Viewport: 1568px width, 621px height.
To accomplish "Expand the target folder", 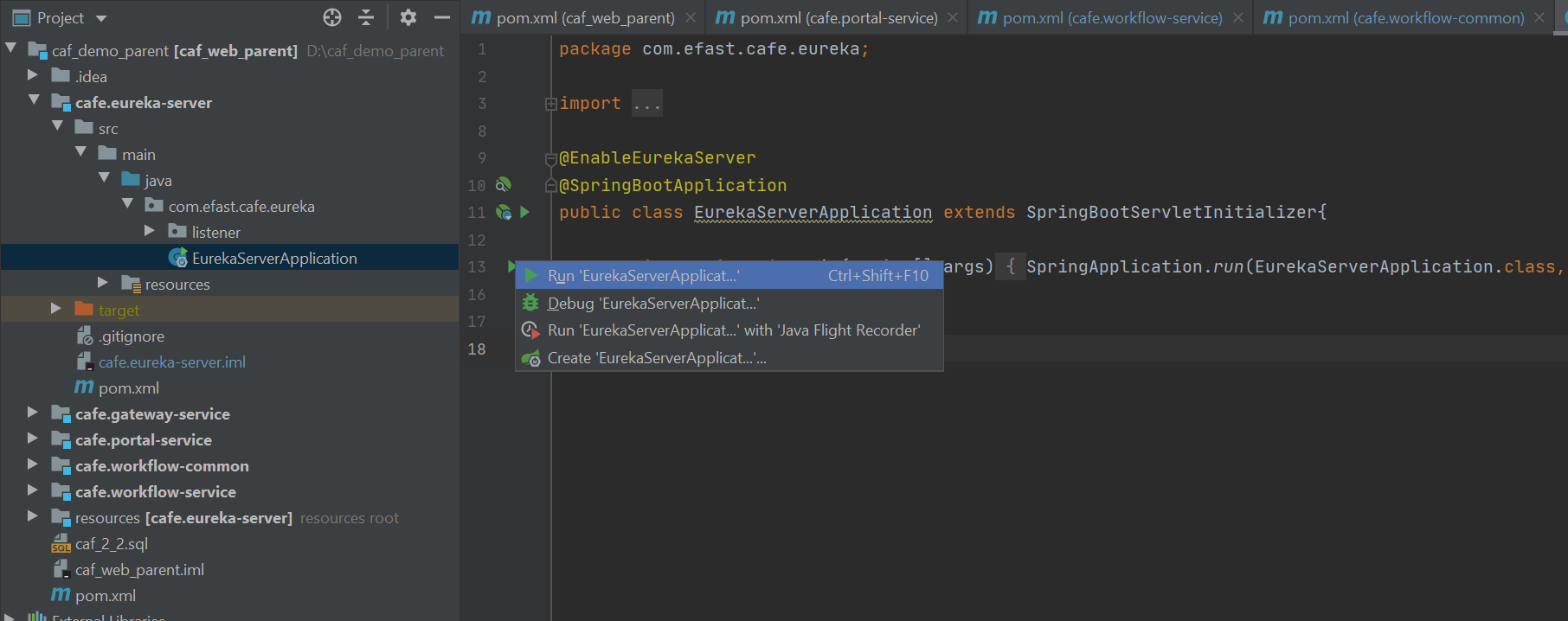I will pyautogui.click(x=56, y=309).
